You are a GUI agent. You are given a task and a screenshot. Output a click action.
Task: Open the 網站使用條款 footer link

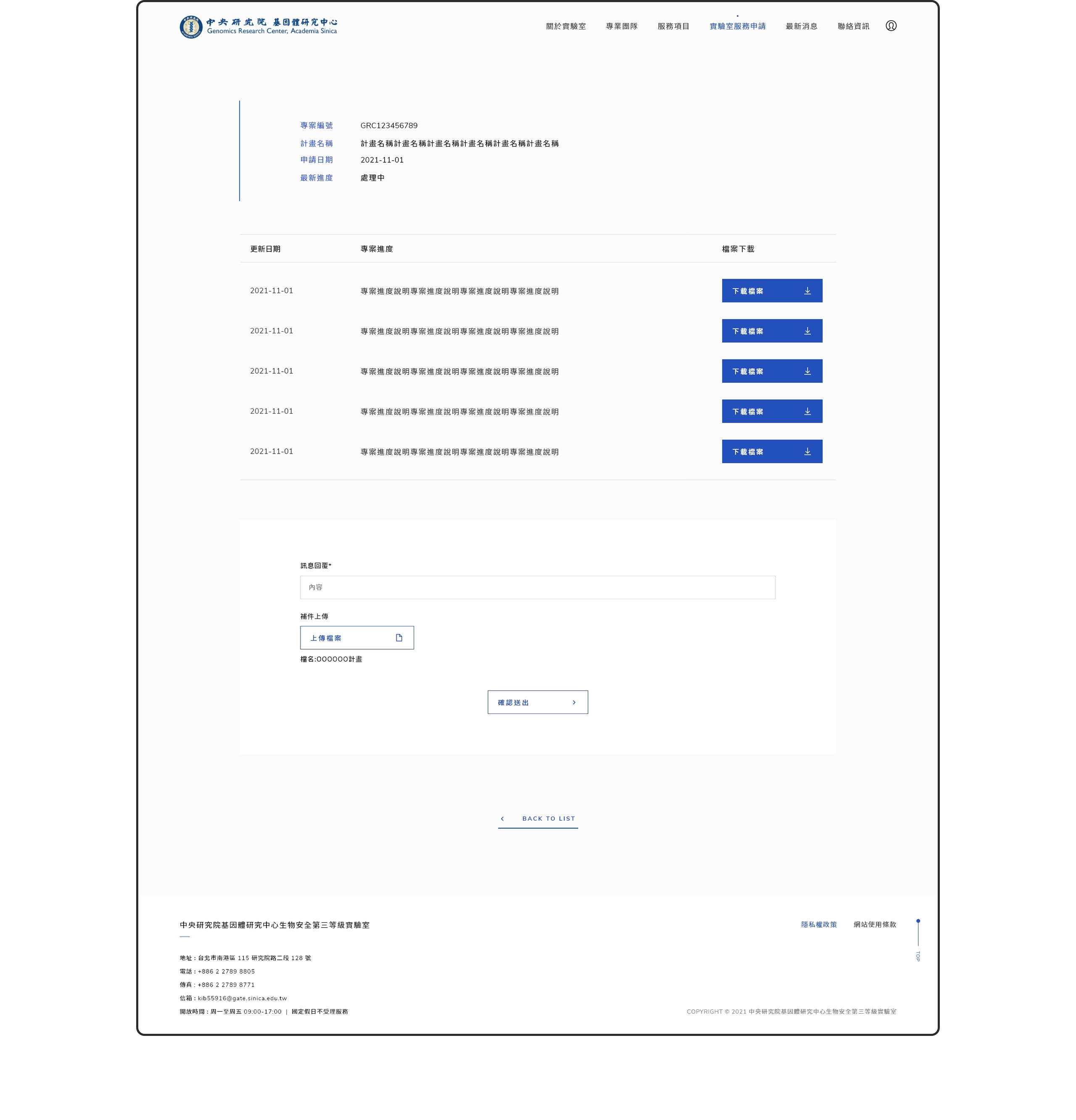(x=874, y=924)
